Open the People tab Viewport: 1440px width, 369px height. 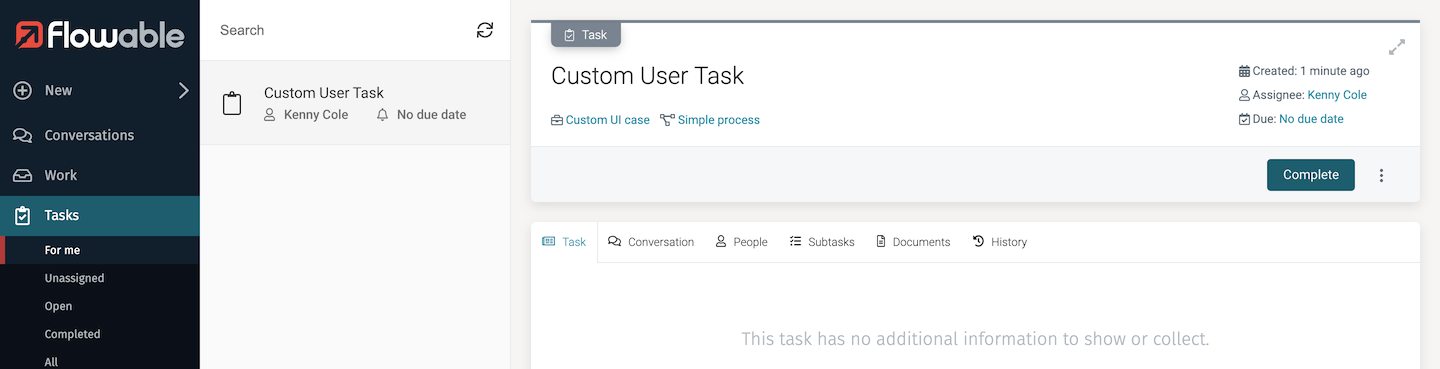741,242
